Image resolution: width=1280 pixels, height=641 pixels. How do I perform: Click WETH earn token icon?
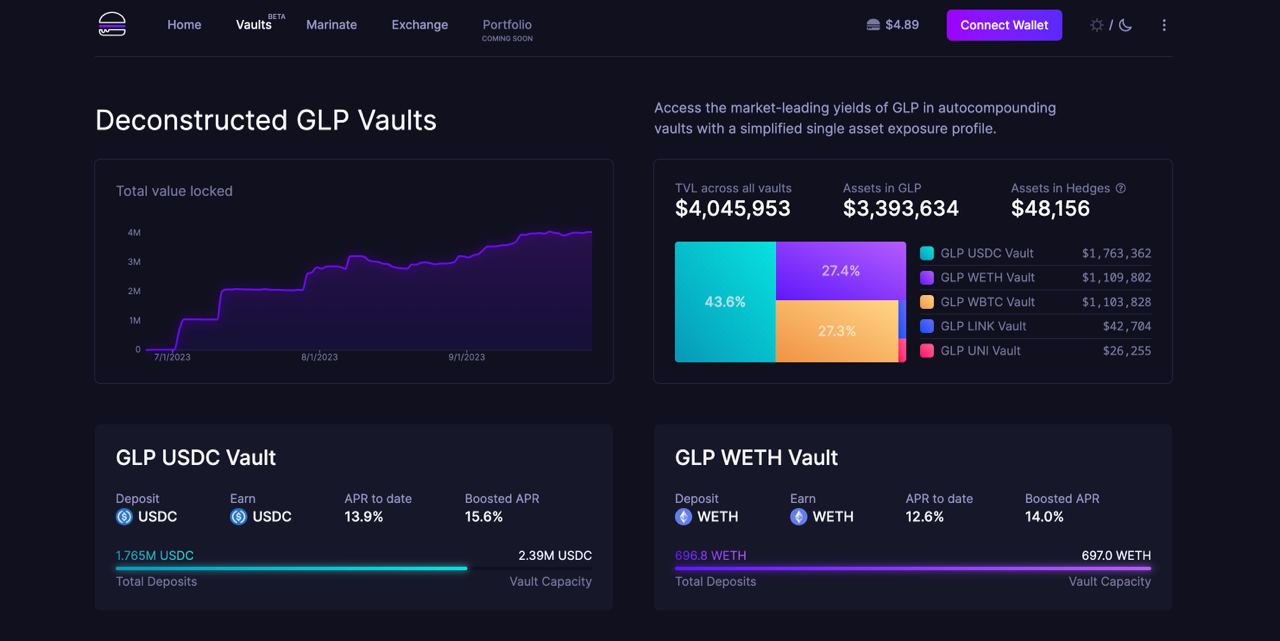799,517
